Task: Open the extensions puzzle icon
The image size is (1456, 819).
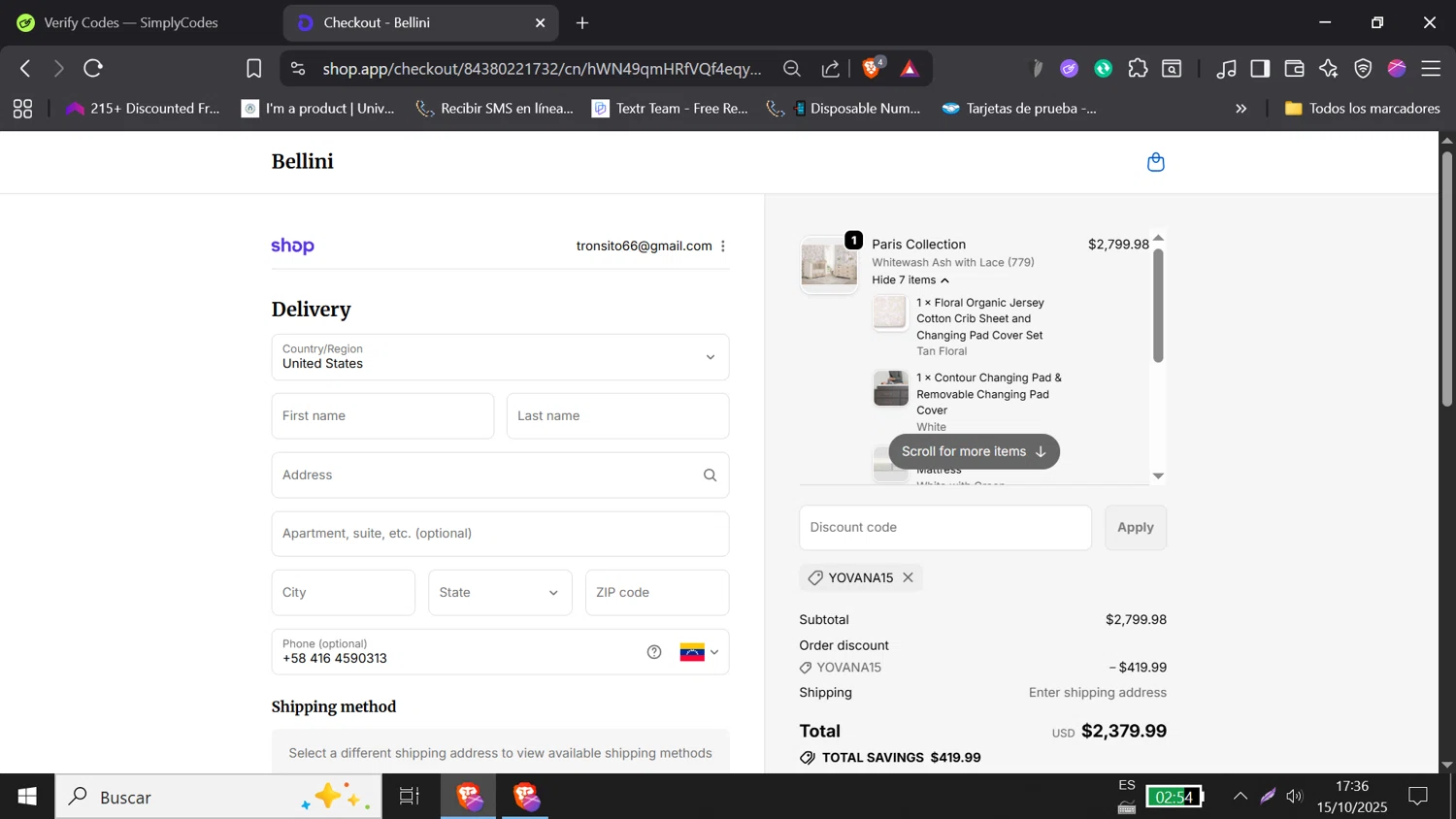Action: [x=1138, y=68]
